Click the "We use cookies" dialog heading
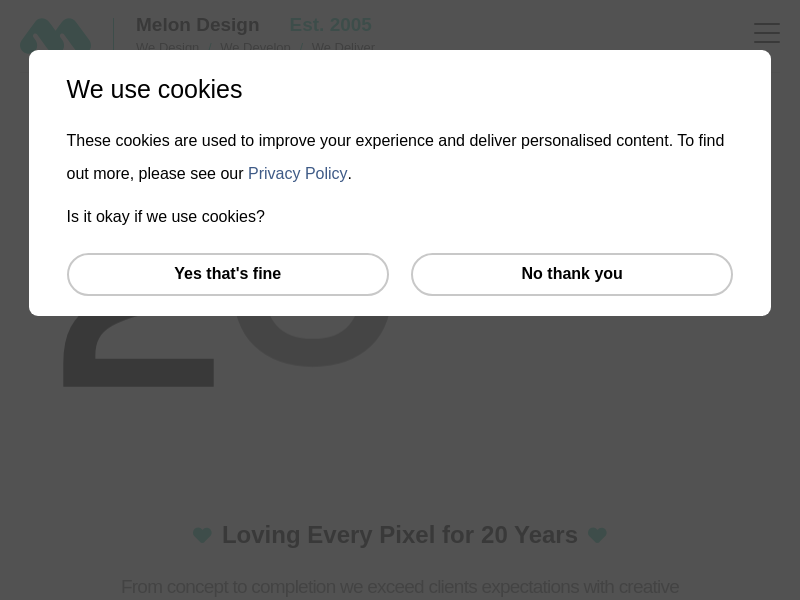Viewport: 800px width, 600px height. 154,90
